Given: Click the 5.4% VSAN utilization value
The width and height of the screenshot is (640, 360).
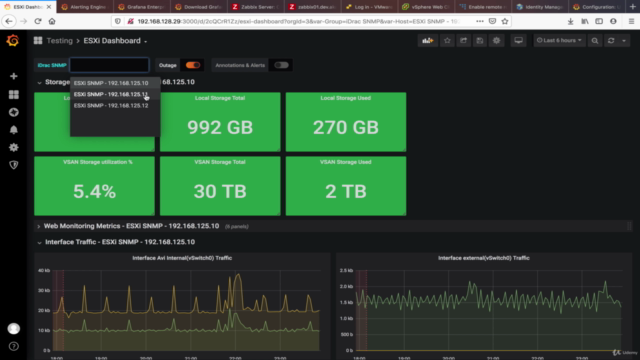Looking at the screenshot, I should tap(94, 191).
